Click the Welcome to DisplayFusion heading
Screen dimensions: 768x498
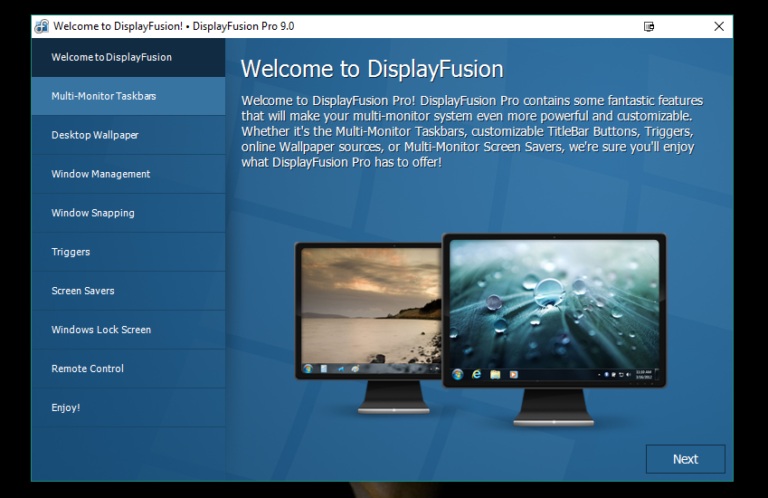pyautogui.click(x=372, y=69)
